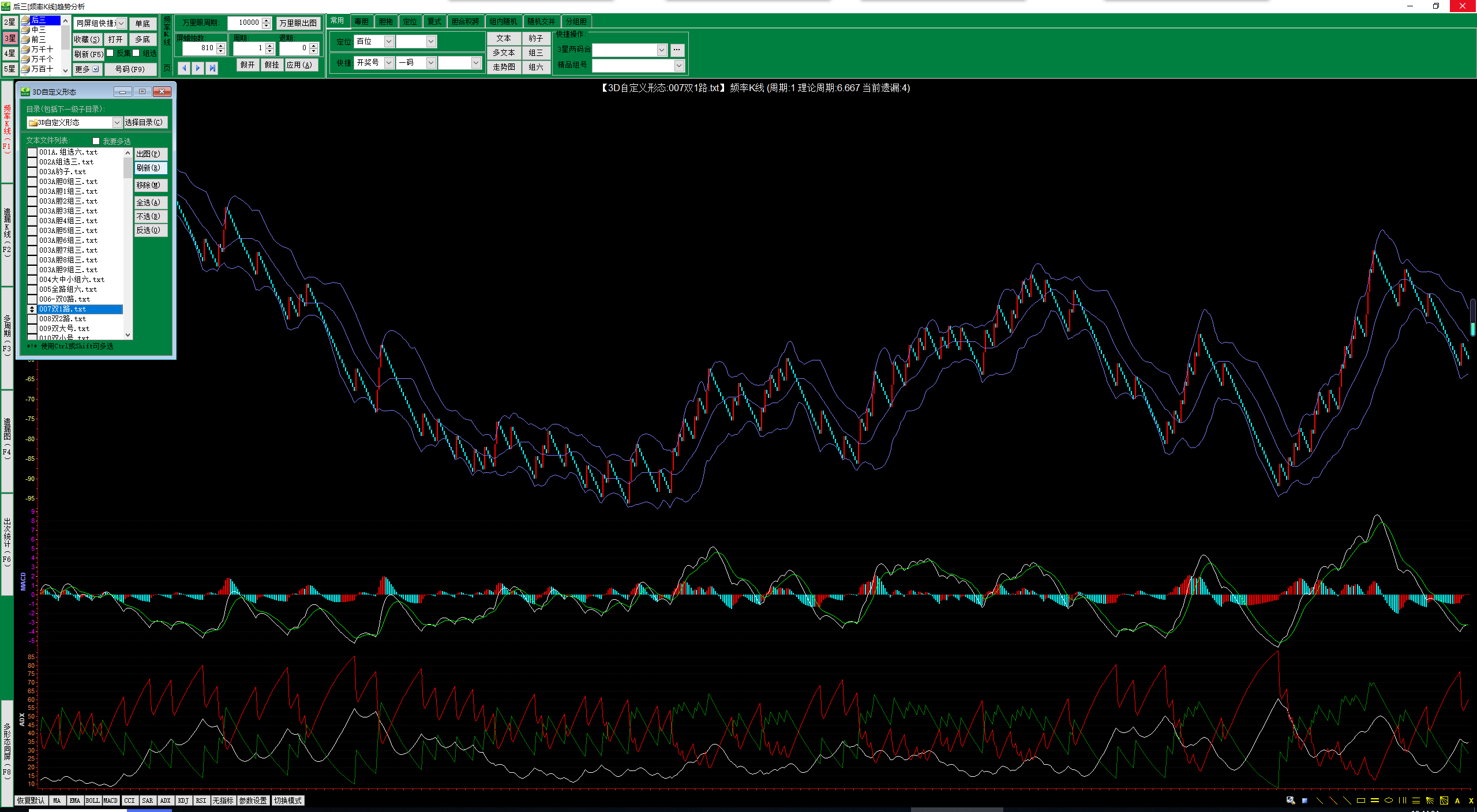Enable the 反集 checkbox
This screenshot has height=812, width=1477.
coord(110,53)
